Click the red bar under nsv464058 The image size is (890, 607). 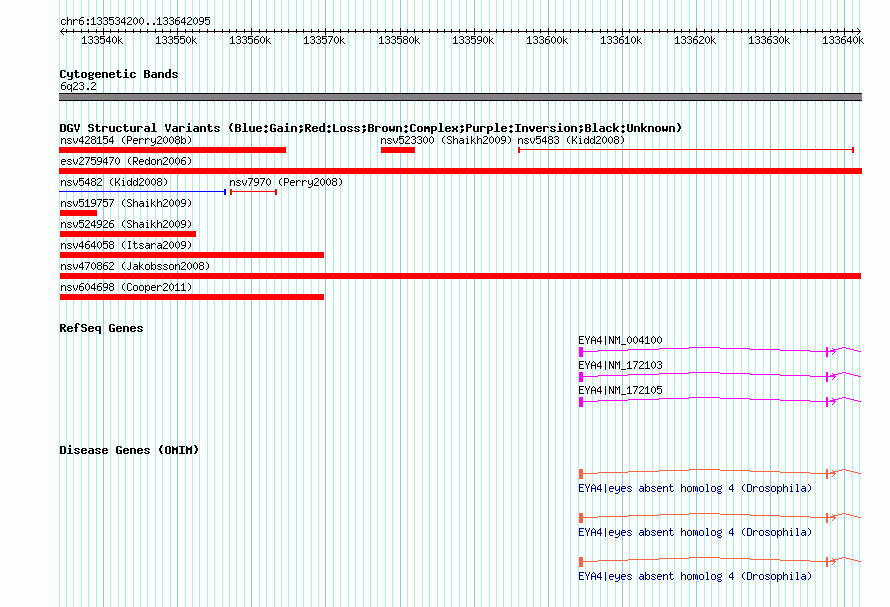coord(192,255)
